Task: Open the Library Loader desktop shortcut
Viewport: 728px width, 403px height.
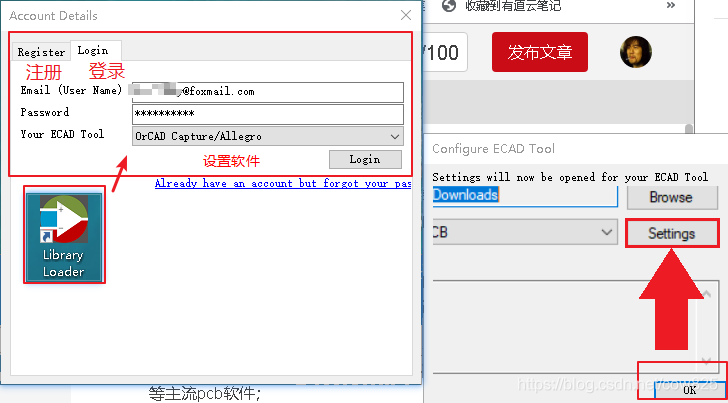Action: point(64,235)
